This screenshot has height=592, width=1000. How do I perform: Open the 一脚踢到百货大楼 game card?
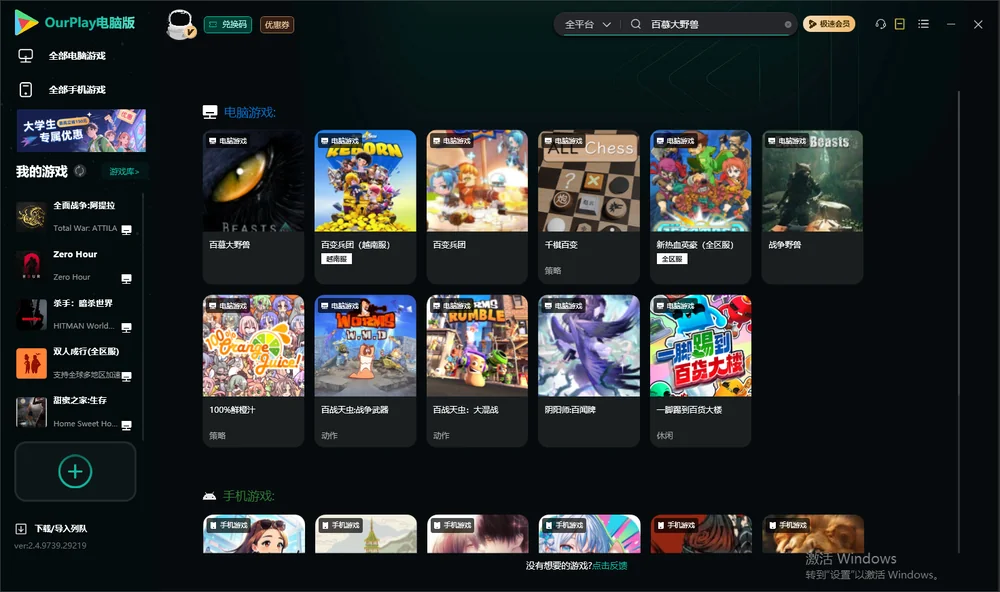(700, 371)
